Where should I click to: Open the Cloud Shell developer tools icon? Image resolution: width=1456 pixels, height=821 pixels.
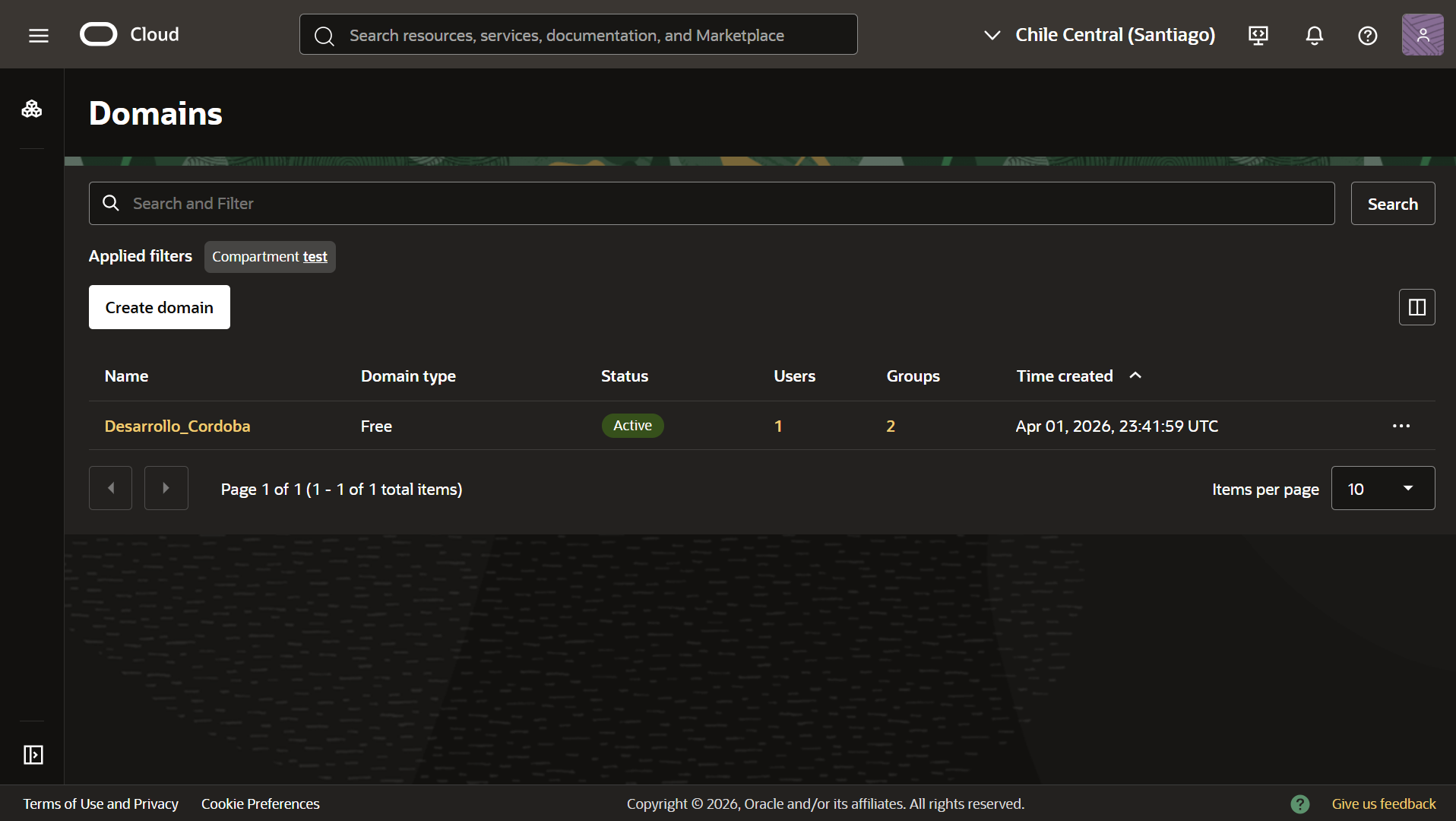pos(1258,35)
